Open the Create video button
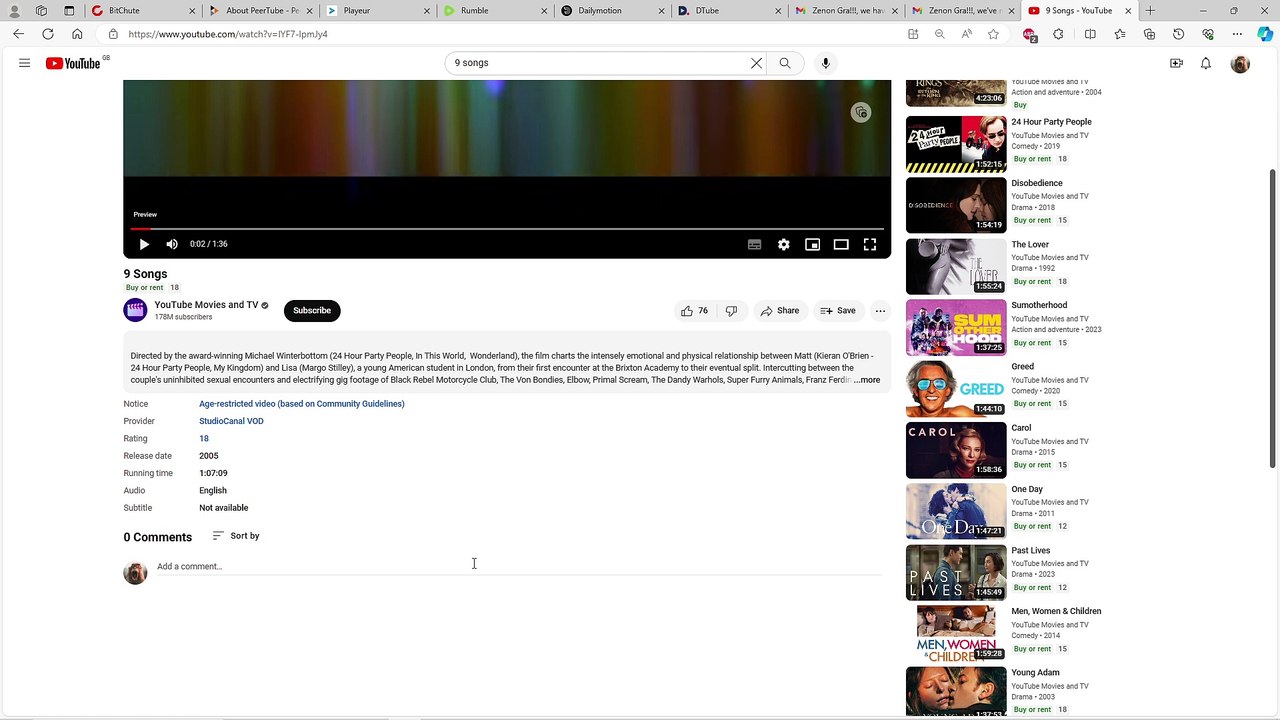1280x720 pixels. 1176,63
